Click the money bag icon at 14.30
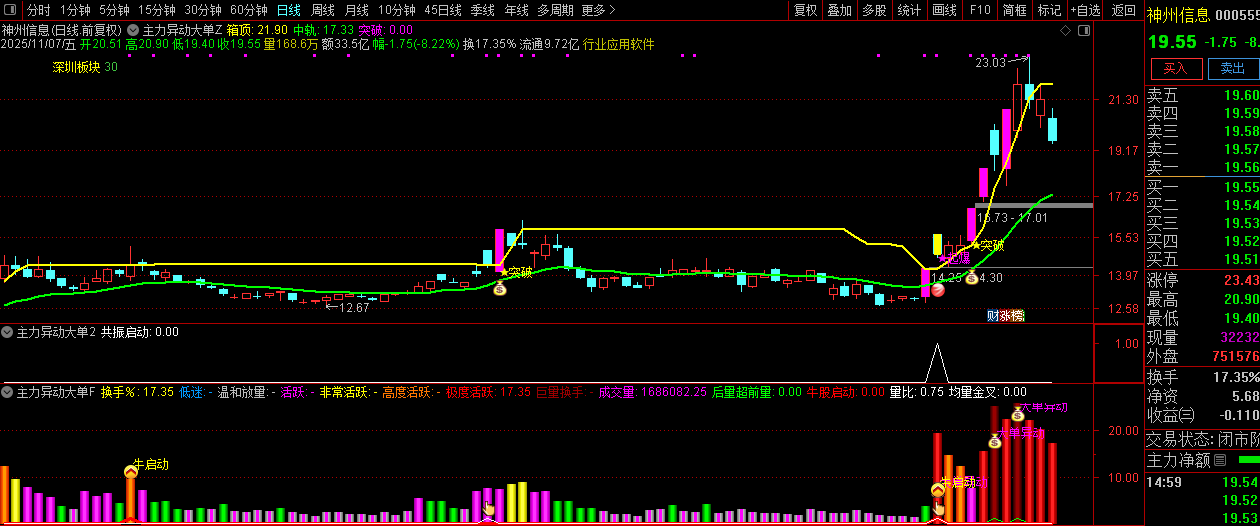Screen dimensions: 1260x526 (971, 276)
